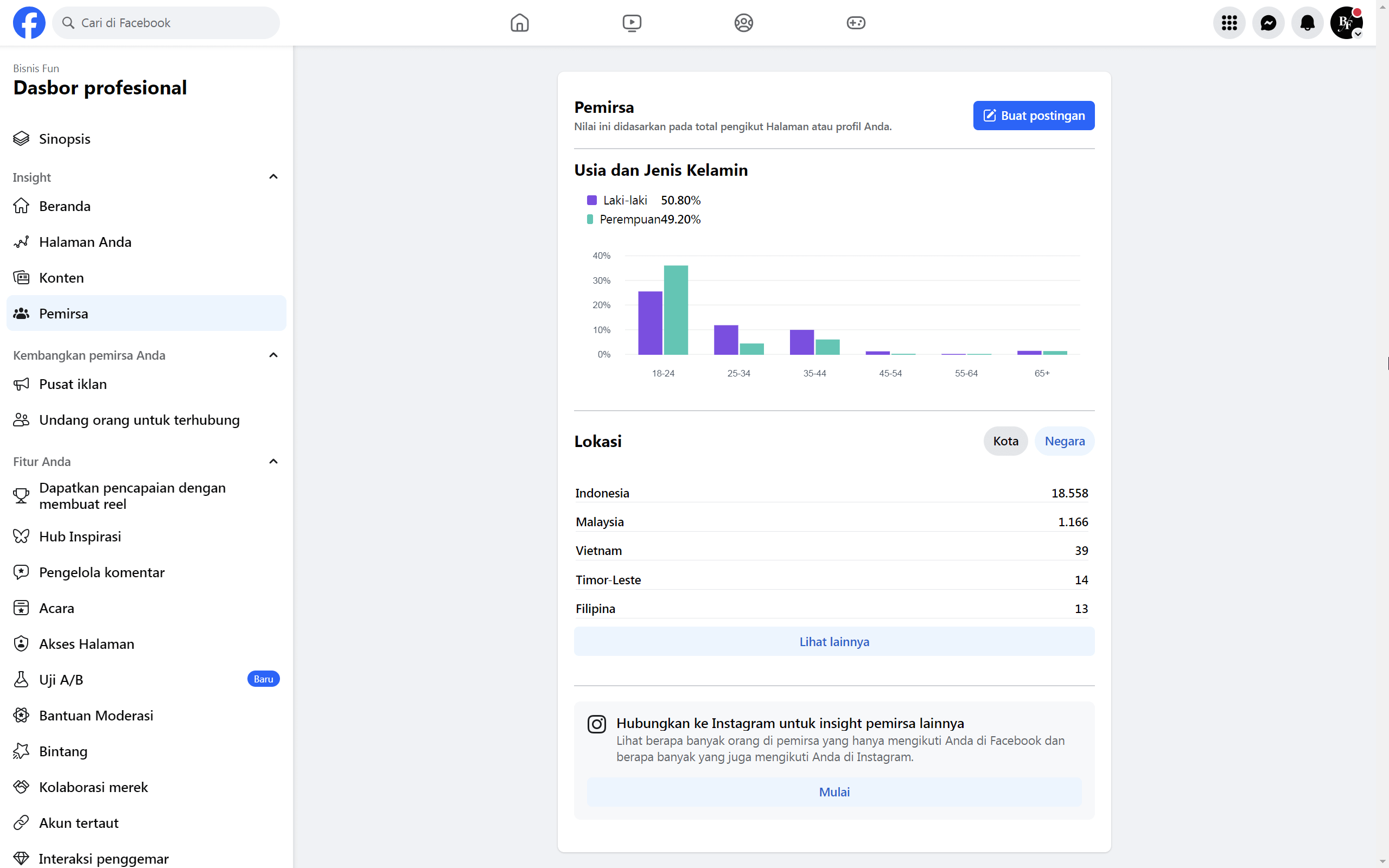Image resolution: width=1389 pixels, height=868 pixels.
Task: Collapse the Insight section
Action: 273,176
